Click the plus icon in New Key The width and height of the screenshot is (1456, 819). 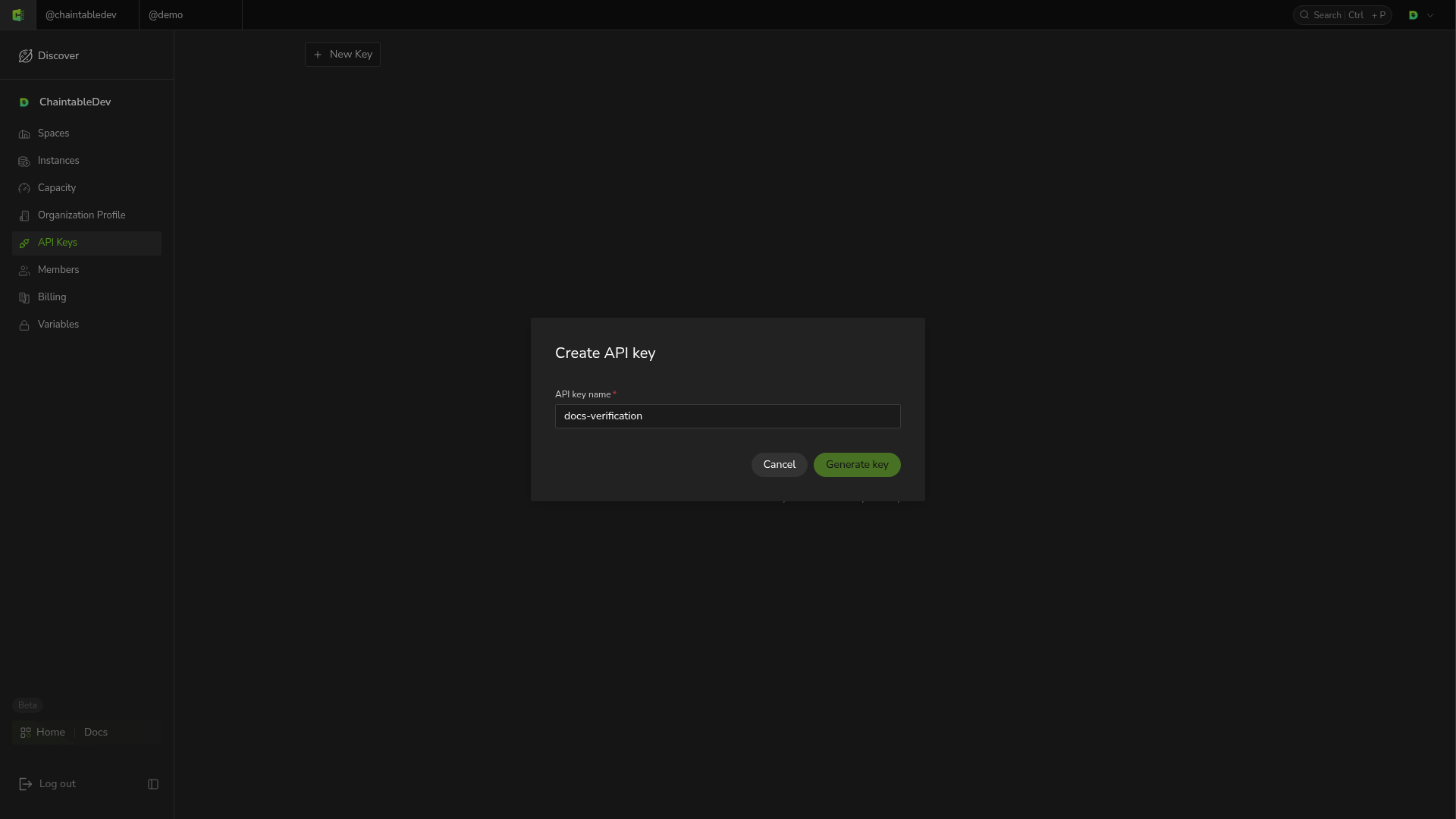pyautogui.click(x=318, y=55)
